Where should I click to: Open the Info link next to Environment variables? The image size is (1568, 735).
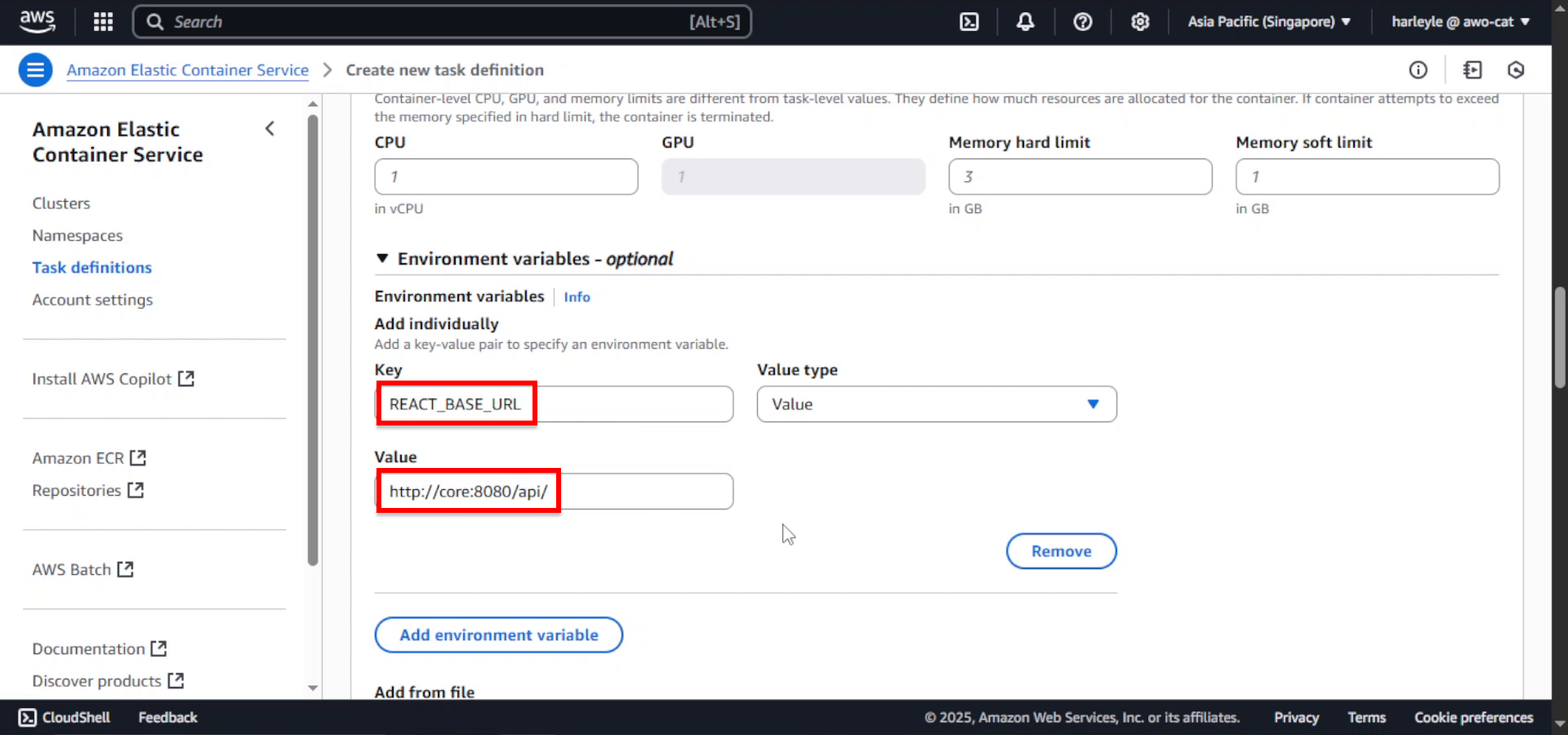[x=577, y=297]
